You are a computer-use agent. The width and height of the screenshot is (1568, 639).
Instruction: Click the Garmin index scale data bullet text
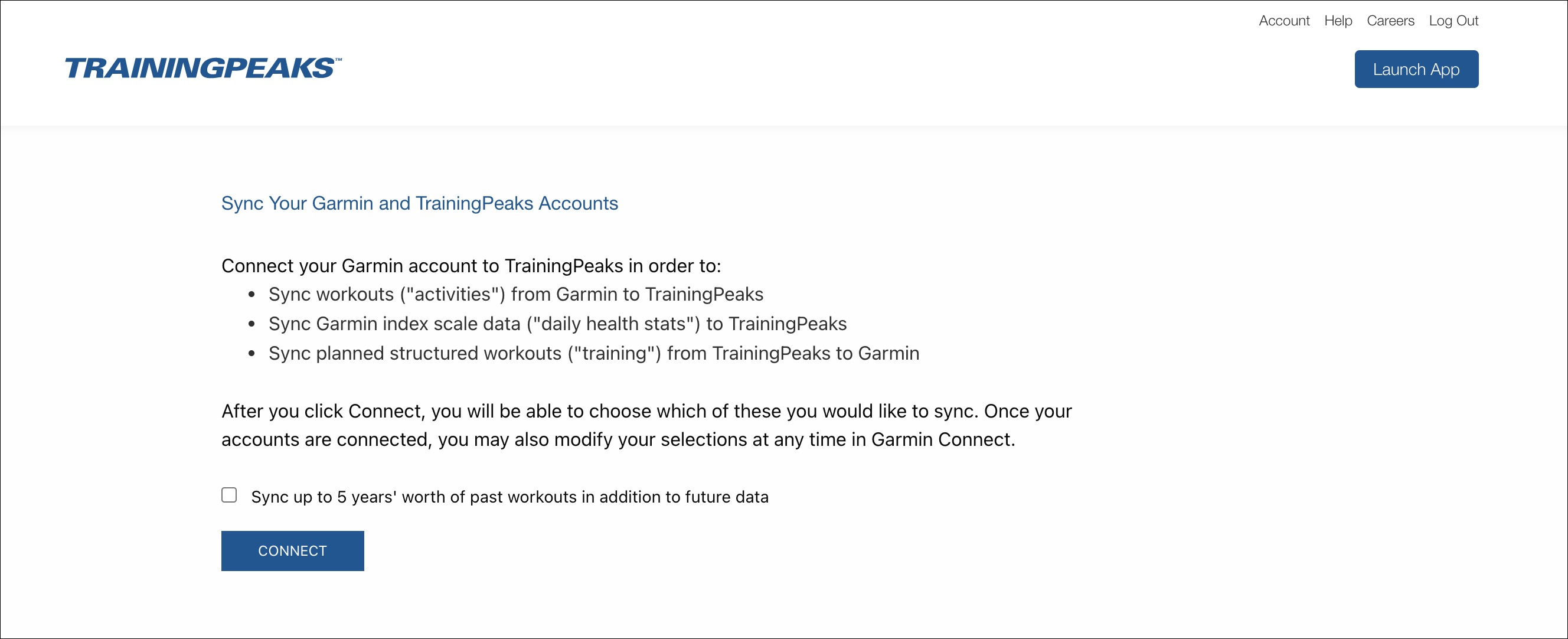point(557,324)
